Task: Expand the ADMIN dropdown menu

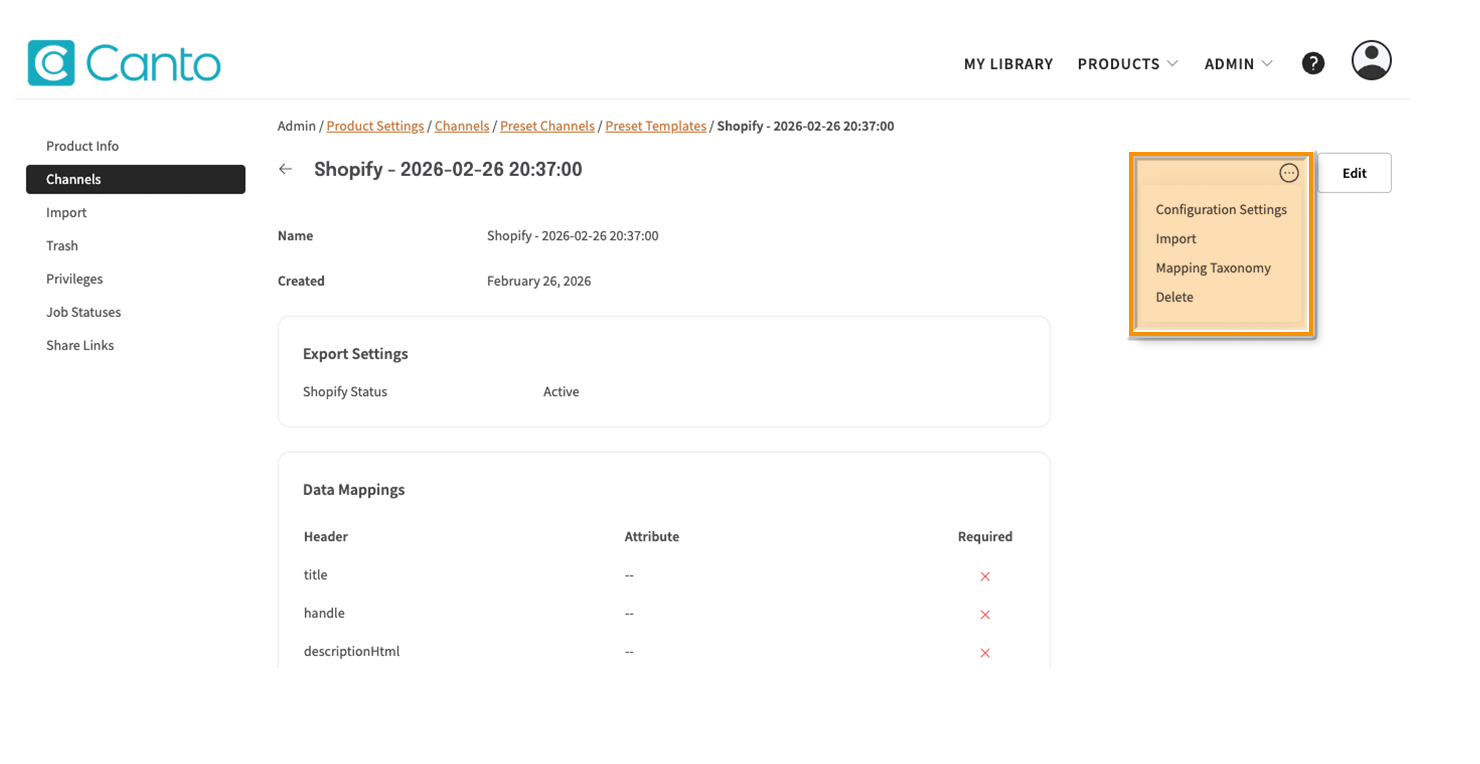Action: click(x=1239, y=64)
